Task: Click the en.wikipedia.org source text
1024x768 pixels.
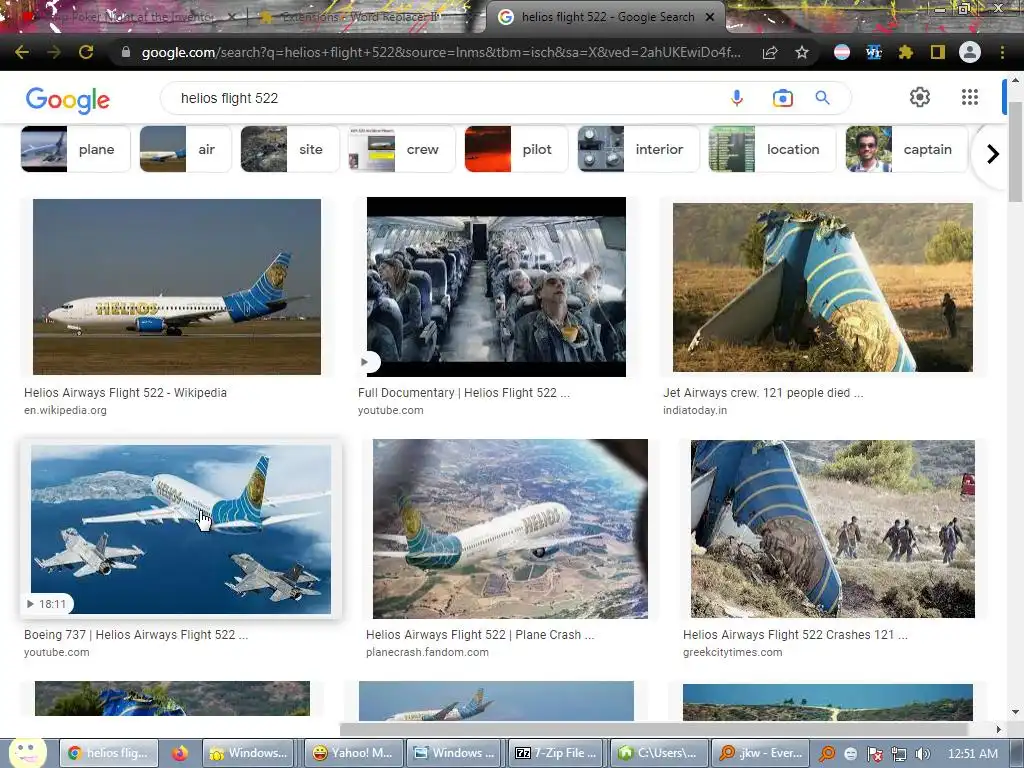Action: click(65, 410)
